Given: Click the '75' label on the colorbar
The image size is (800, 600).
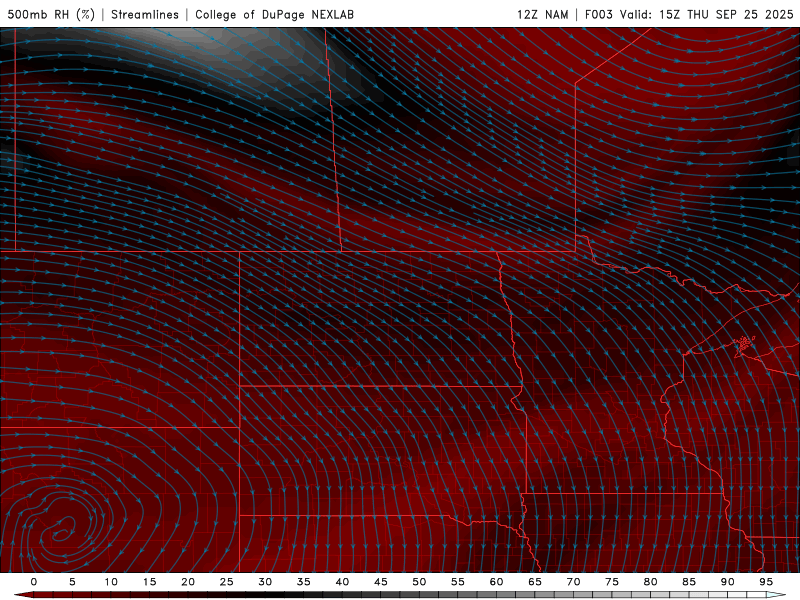Looking at the screenshot, I should pyautogui.click(x=612, y=582).
